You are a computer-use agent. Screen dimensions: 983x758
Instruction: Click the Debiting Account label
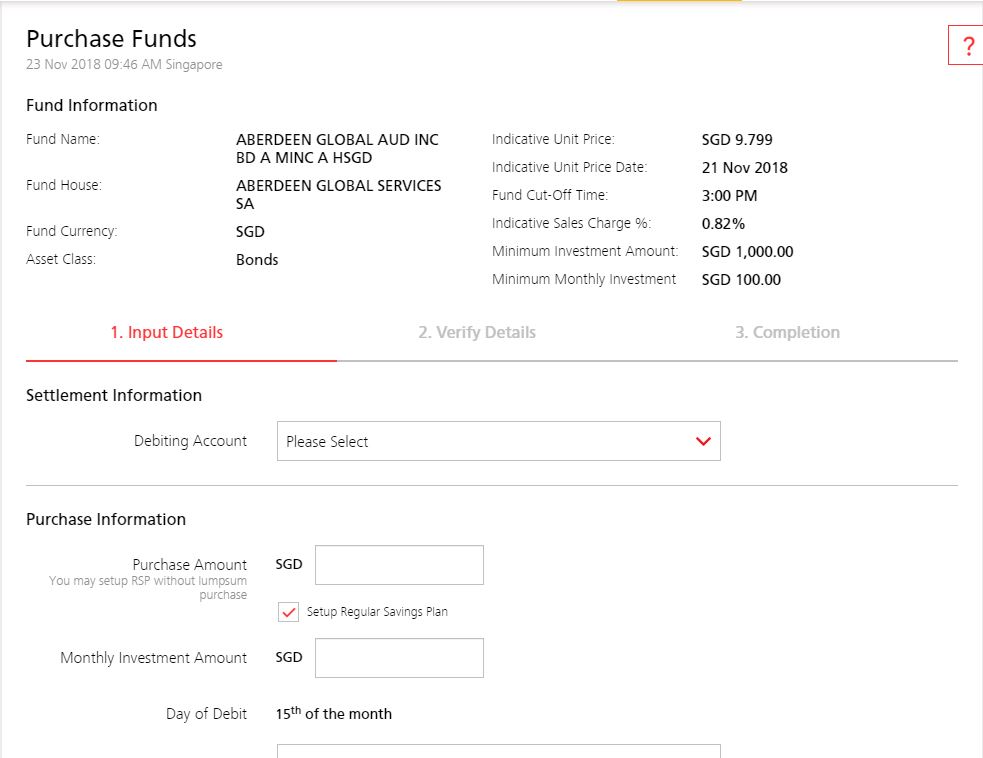coord(191,441)
